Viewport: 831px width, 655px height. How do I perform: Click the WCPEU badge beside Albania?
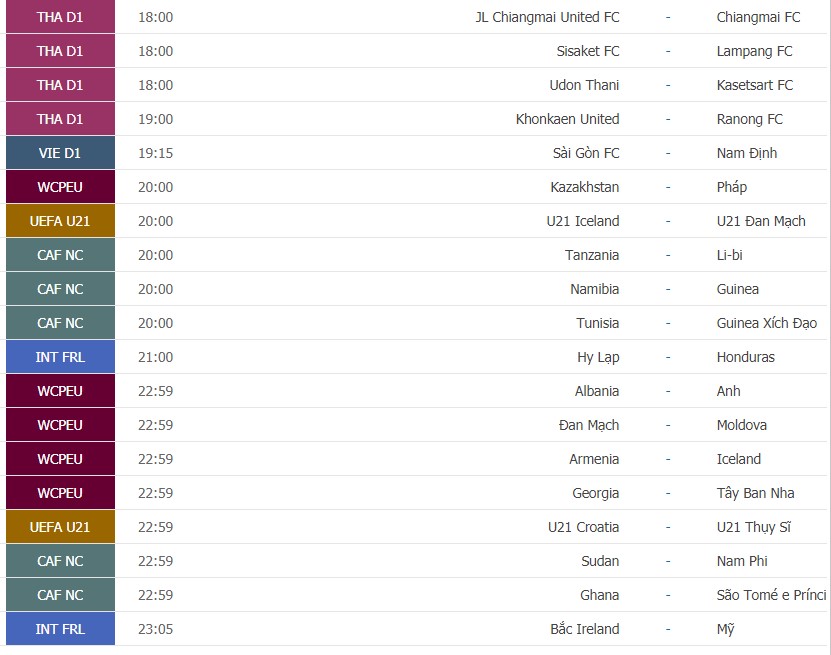pyautogui.click(x=60, y=391)
